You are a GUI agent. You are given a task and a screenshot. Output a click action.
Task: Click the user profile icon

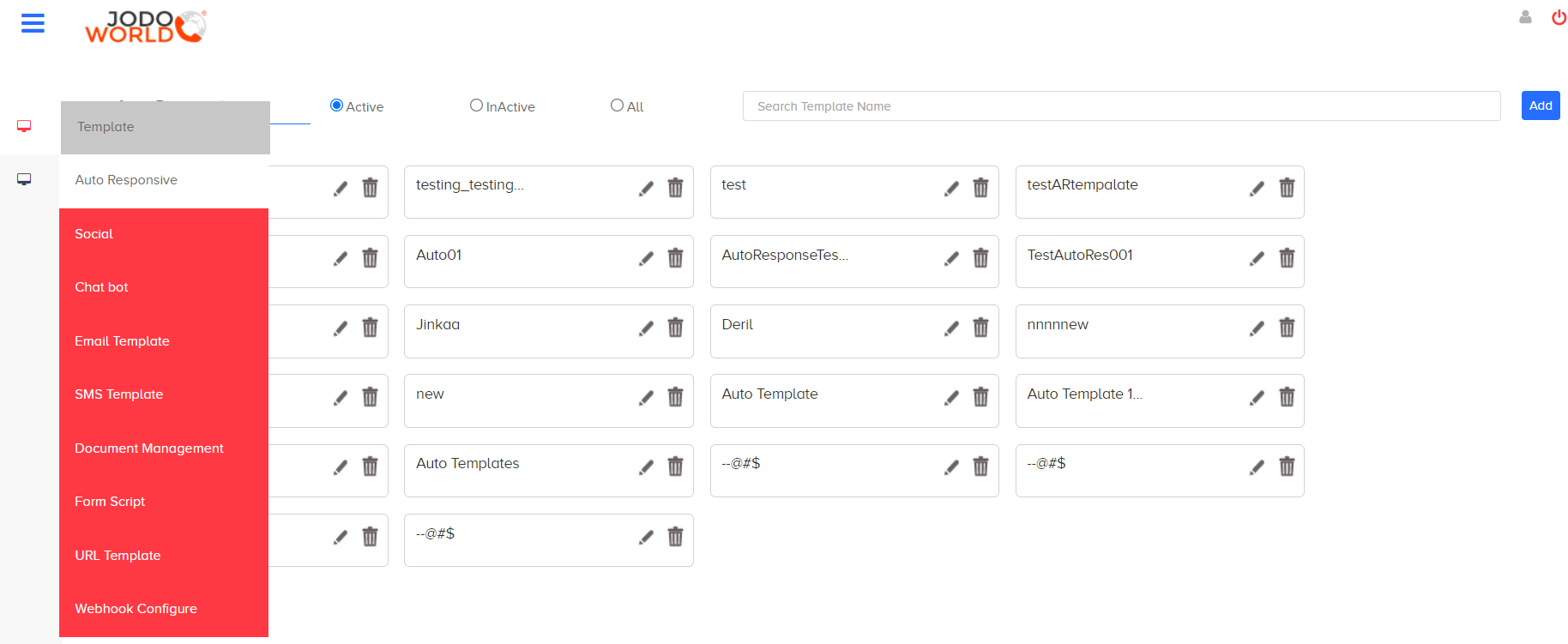click(1525, 17)
